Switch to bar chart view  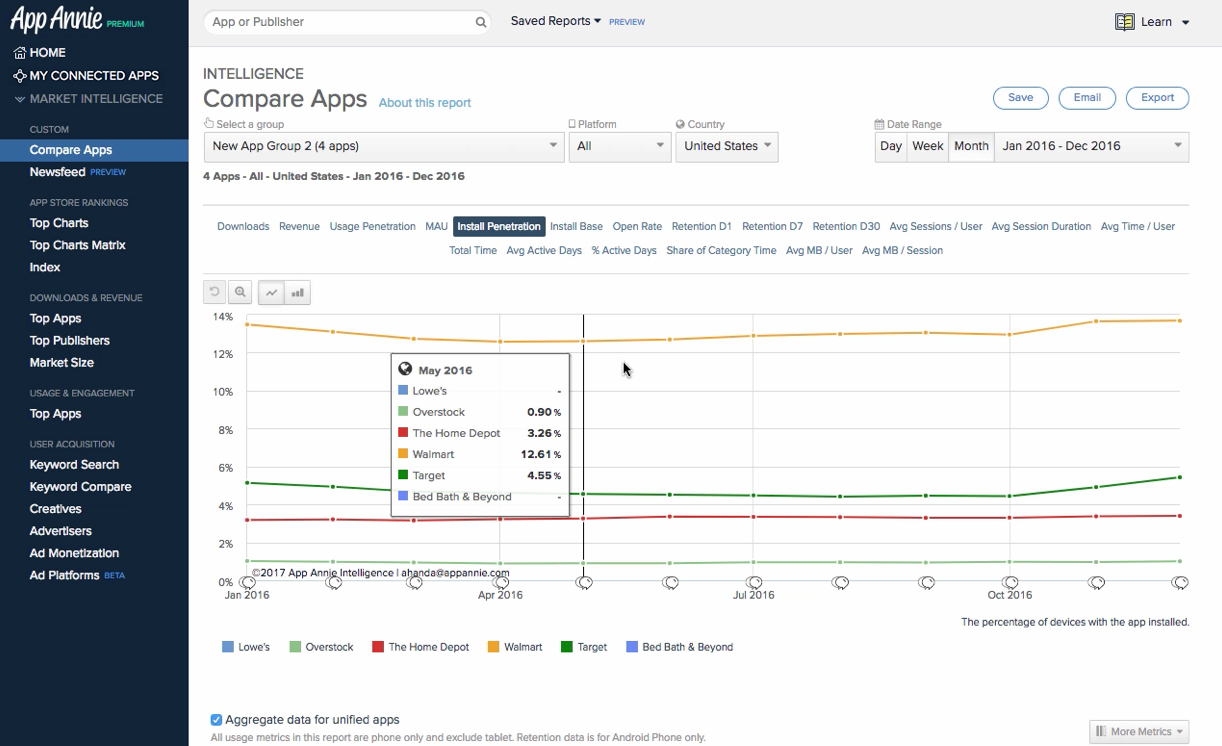(297, 292)
